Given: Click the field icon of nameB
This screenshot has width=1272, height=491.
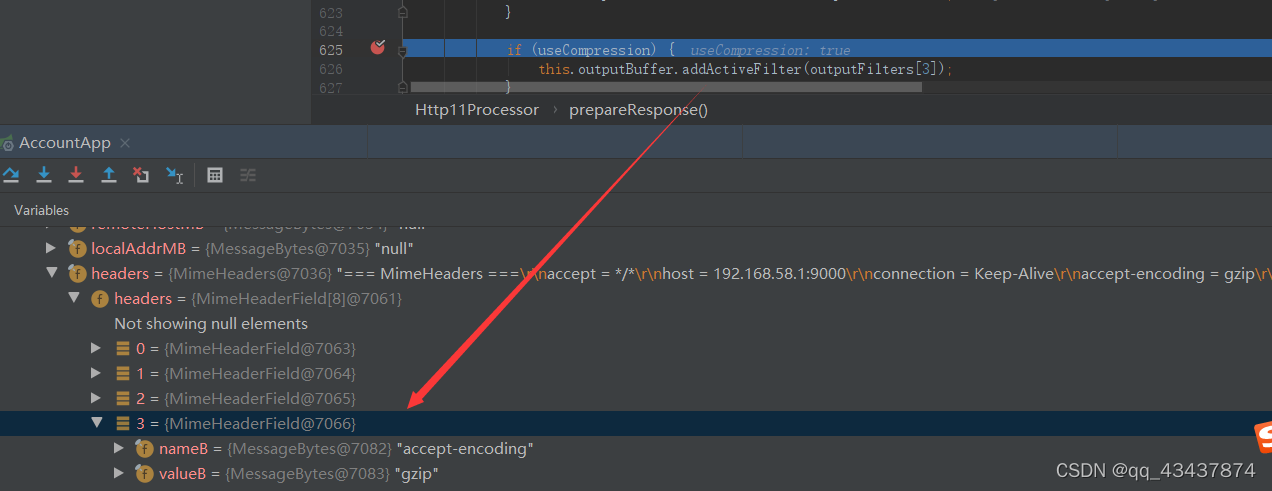Looking at the screenshot, I should click(144, 448).
